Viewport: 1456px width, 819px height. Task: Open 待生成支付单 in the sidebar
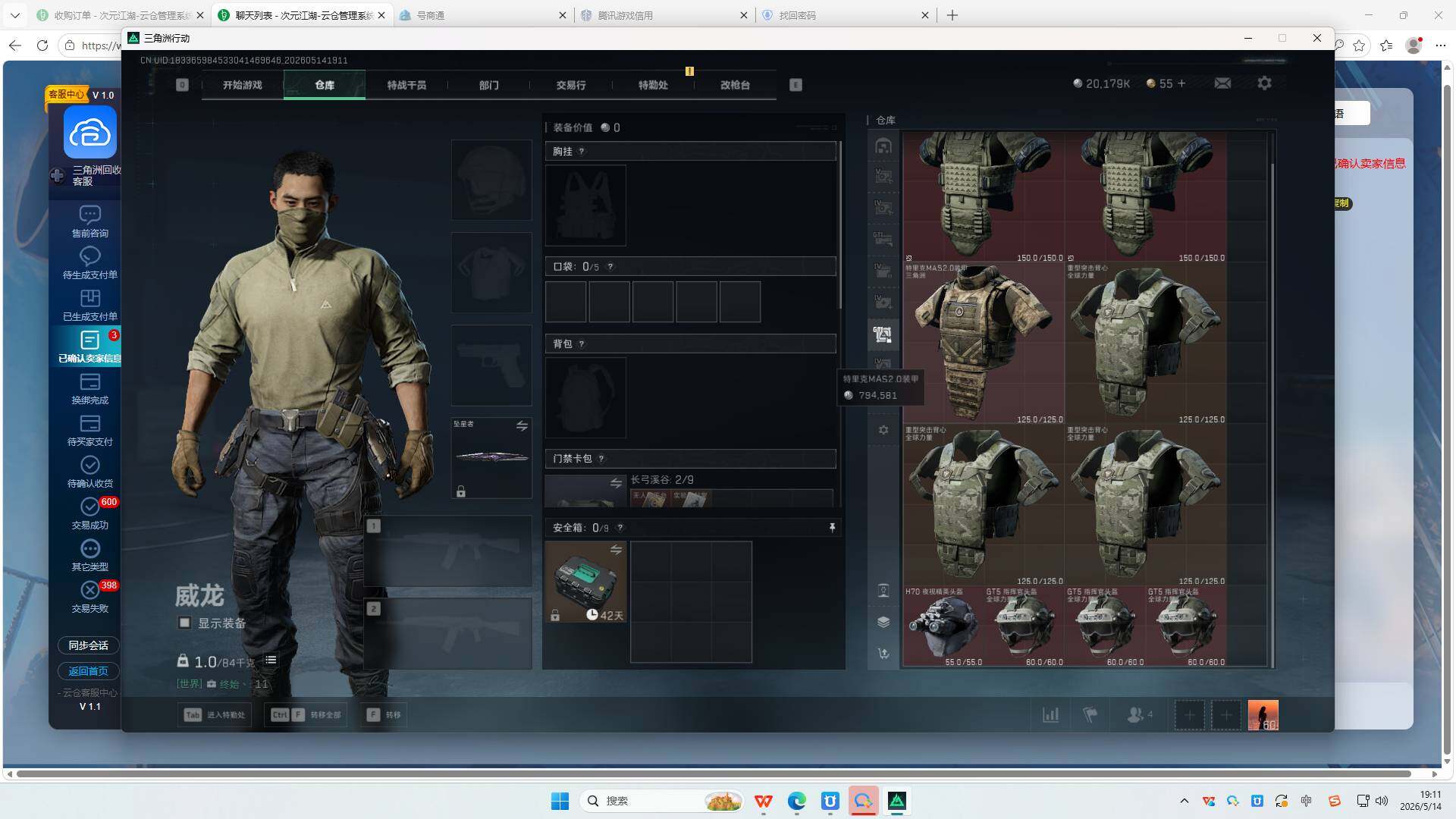click(x=89, y=264)
